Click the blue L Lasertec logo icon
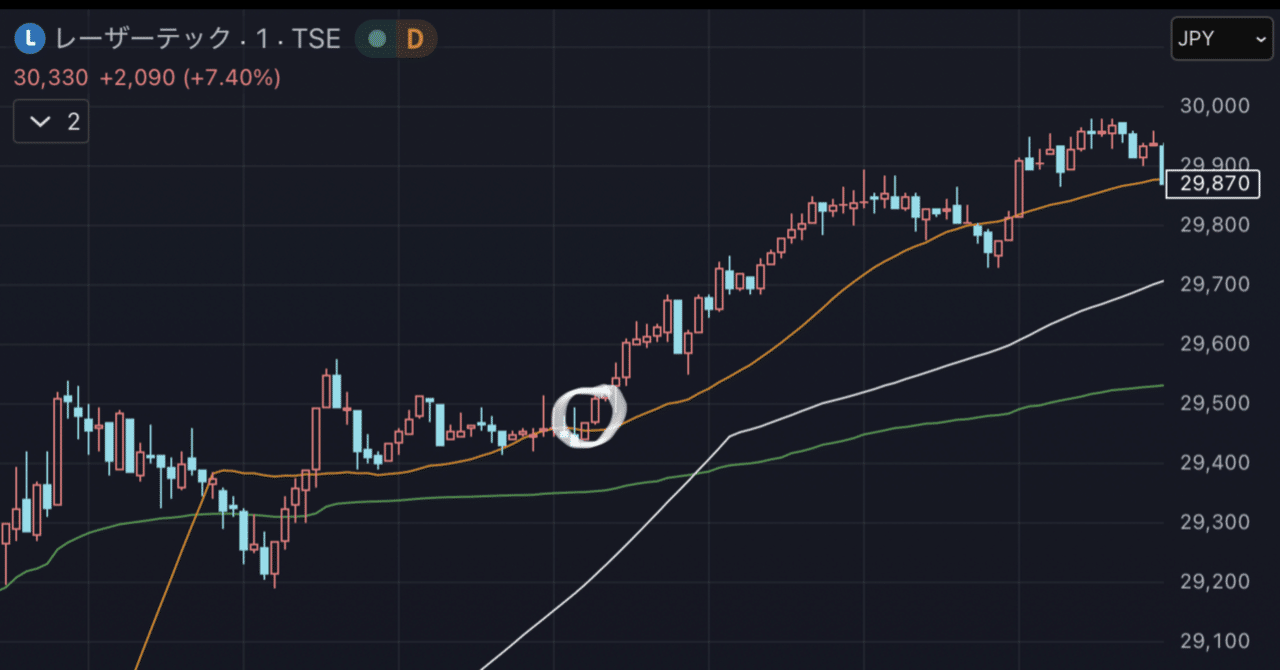This screenshot has width=1280, height=670. point(33,39)
